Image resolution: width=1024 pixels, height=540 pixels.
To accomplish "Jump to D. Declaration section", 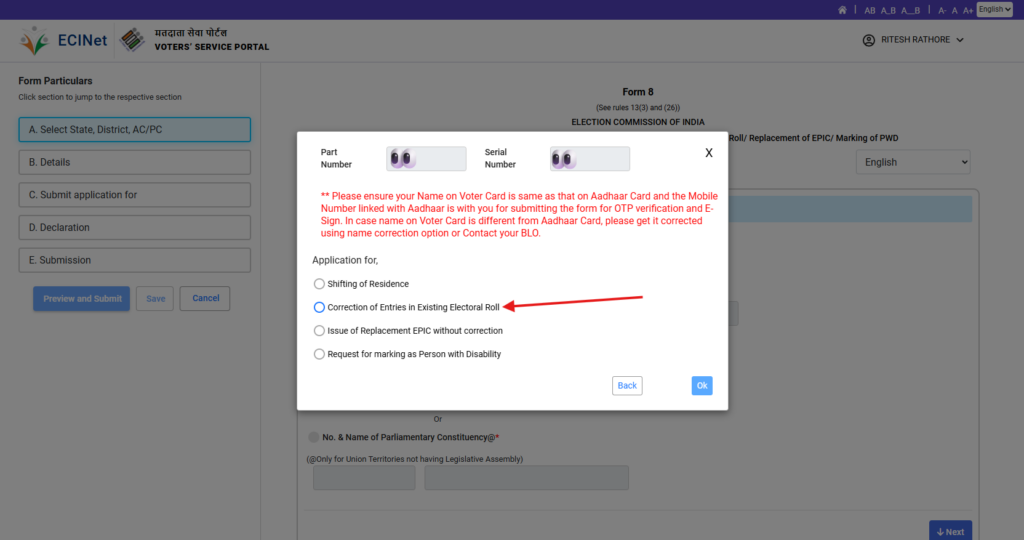I will [135, 228].
